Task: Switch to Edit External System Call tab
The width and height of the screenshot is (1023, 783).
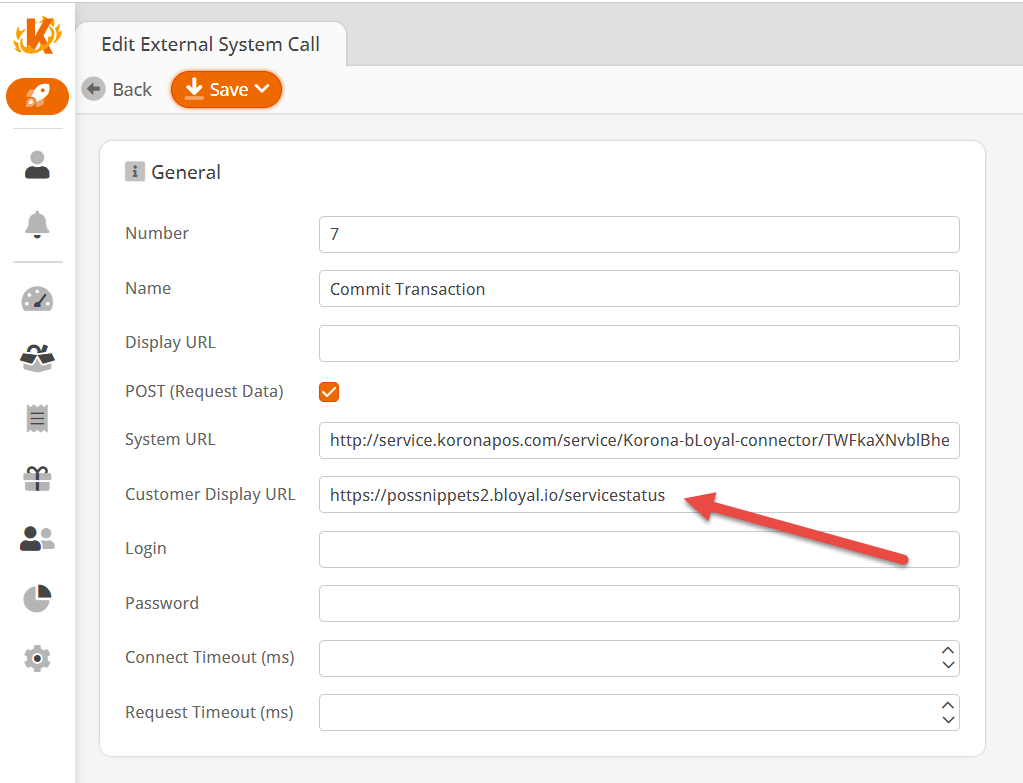Action: coord(210,44)
